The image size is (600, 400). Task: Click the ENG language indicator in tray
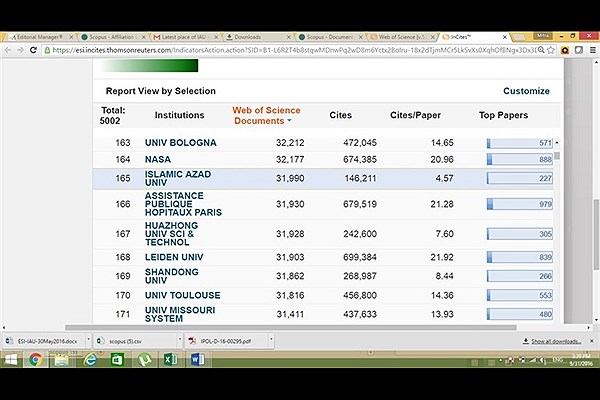coord(556,360)
